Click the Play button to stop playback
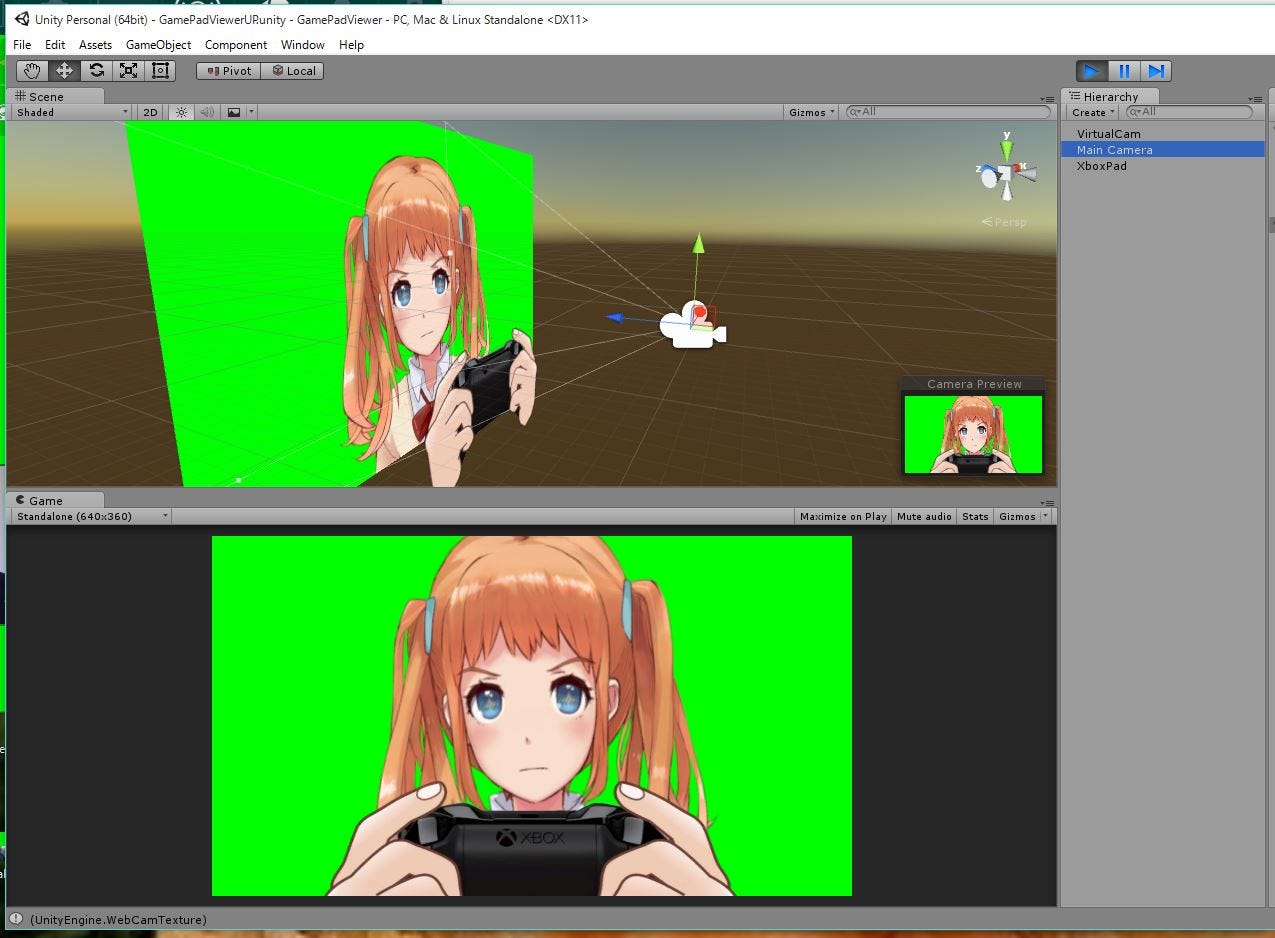Image resolution: width=1275 pixels, height=938 pixels. click(1092, 71)
